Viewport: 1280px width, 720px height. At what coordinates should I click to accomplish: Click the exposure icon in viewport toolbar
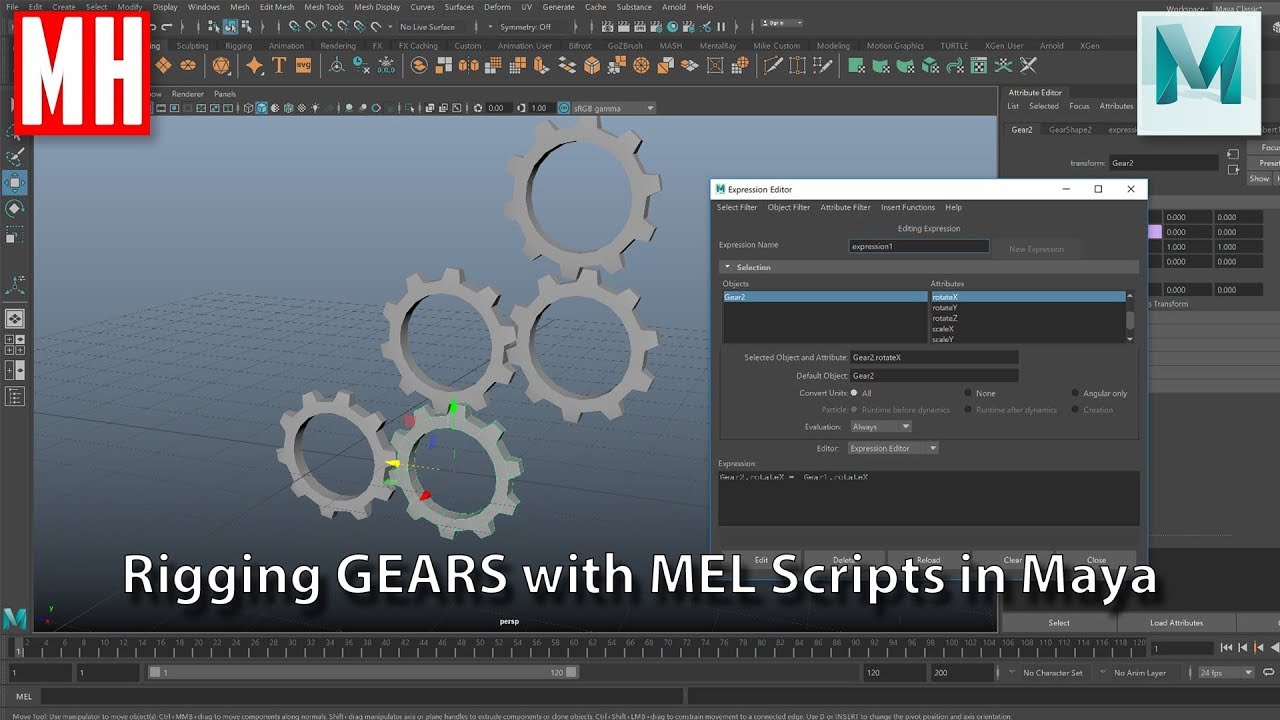pos(478,108)
